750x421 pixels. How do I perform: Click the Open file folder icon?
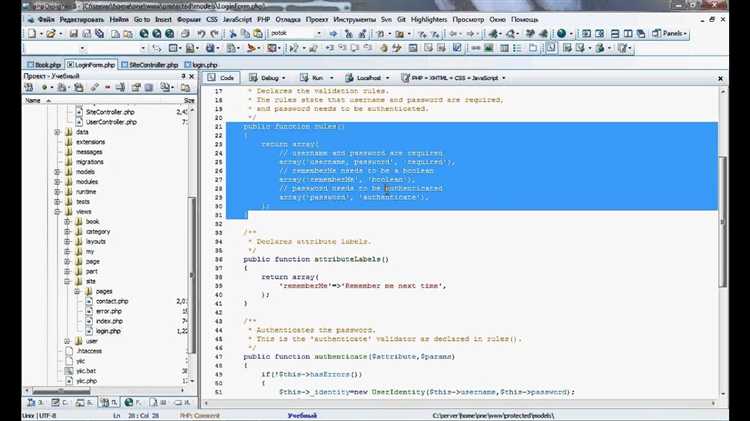(51, 33)
